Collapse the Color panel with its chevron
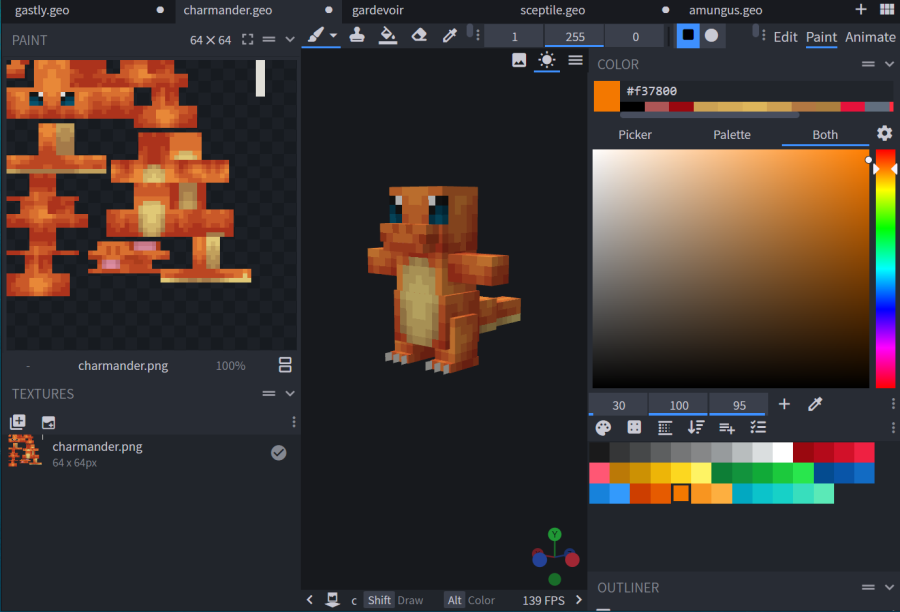This screenshot has height=612, width=900. coord(890,64)
